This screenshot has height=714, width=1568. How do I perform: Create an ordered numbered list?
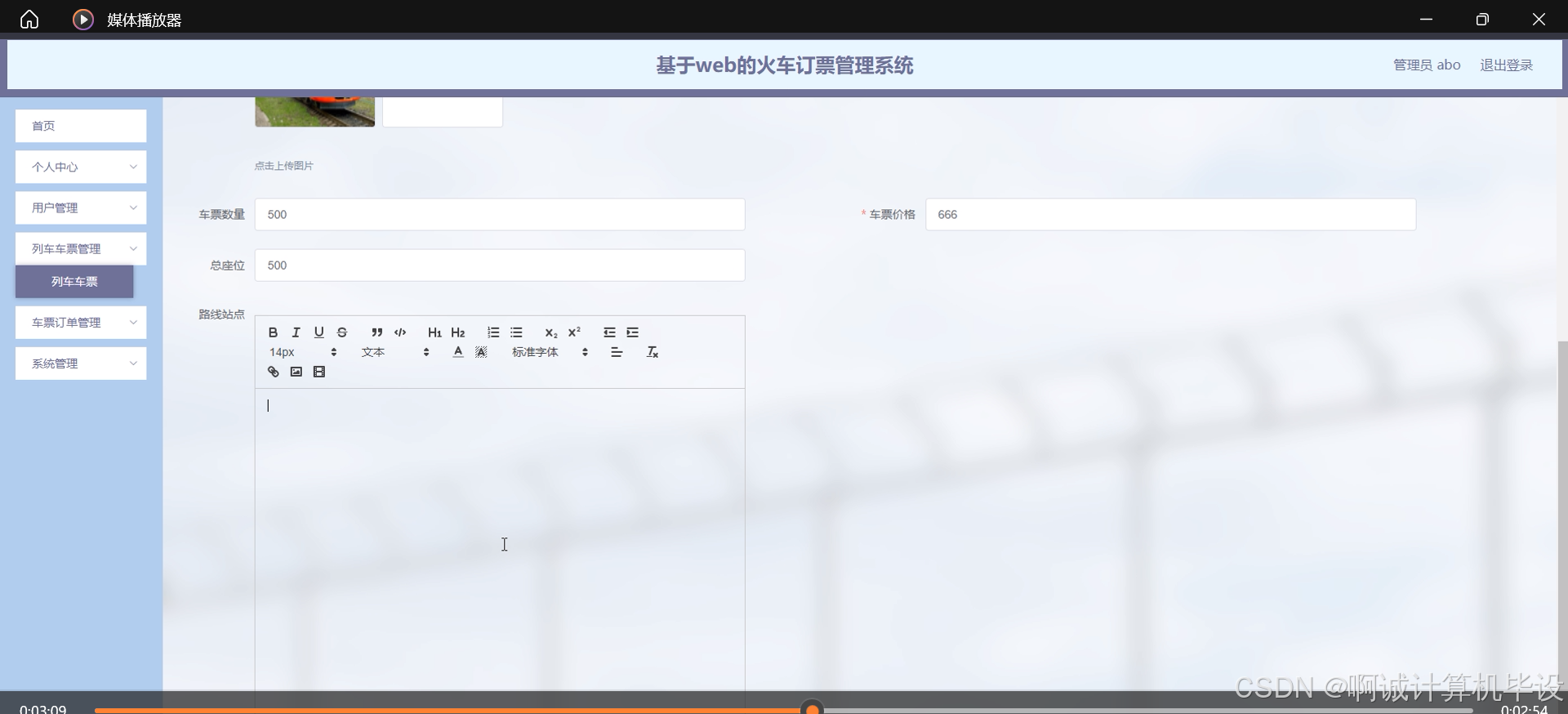(x=493, y=332)
